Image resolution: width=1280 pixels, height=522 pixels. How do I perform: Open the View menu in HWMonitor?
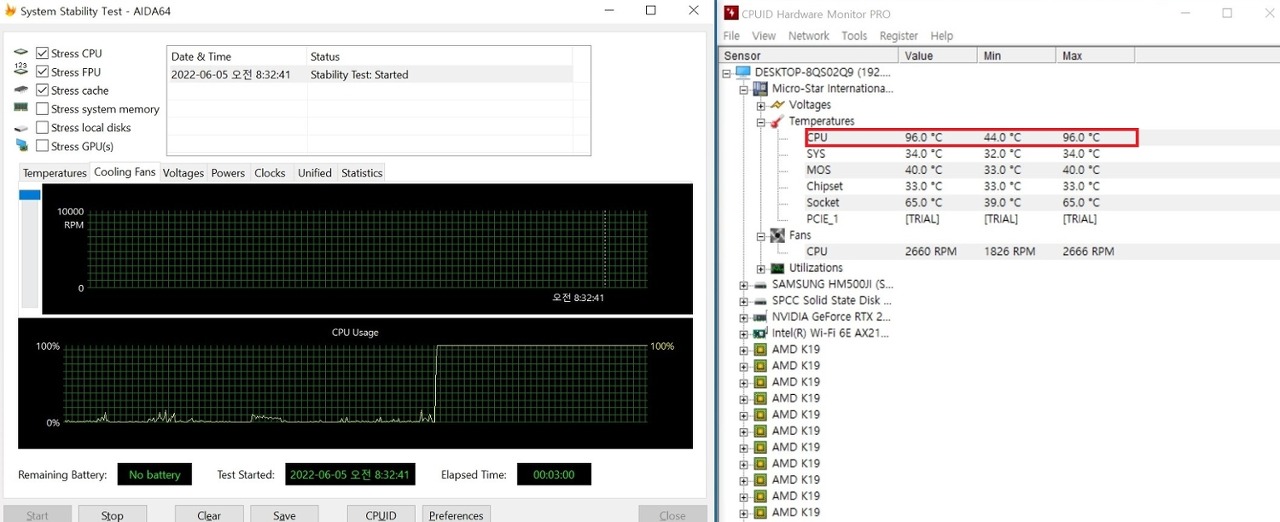pyautogui.click(x=764, y=36)
